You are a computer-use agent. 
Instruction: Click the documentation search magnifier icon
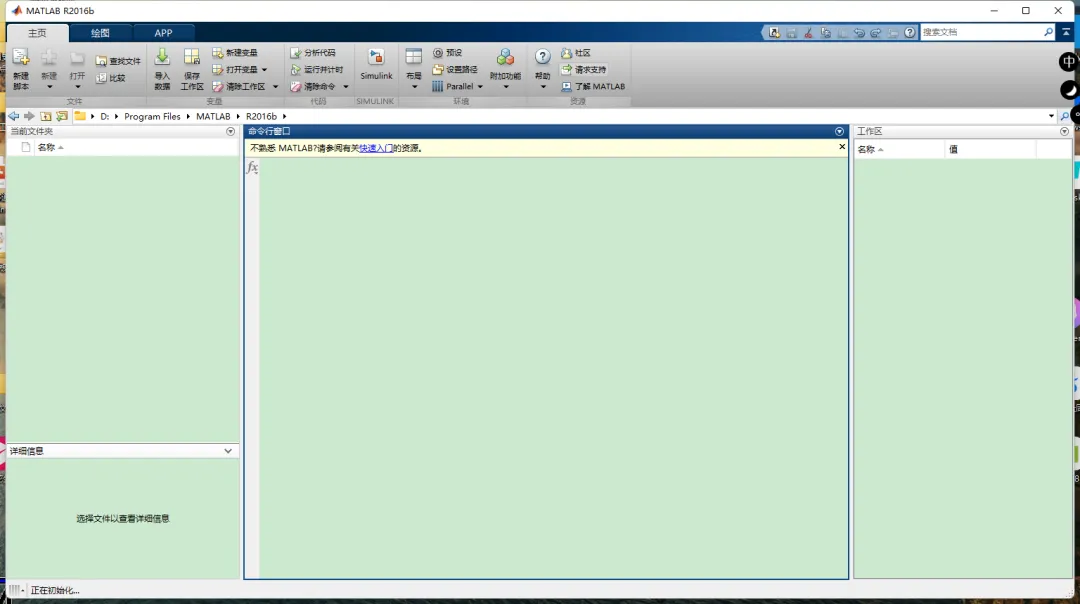pyautogui.click(x=1048, y=32)
